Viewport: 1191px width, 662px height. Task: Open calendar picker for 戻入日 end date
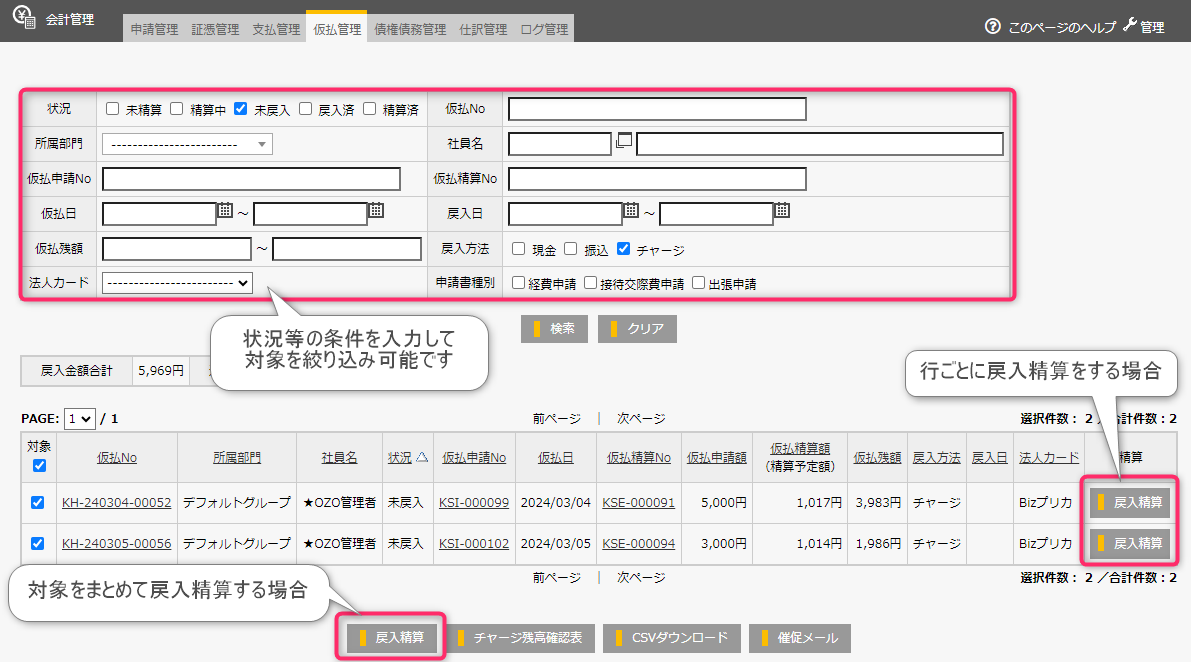[782, 210]
